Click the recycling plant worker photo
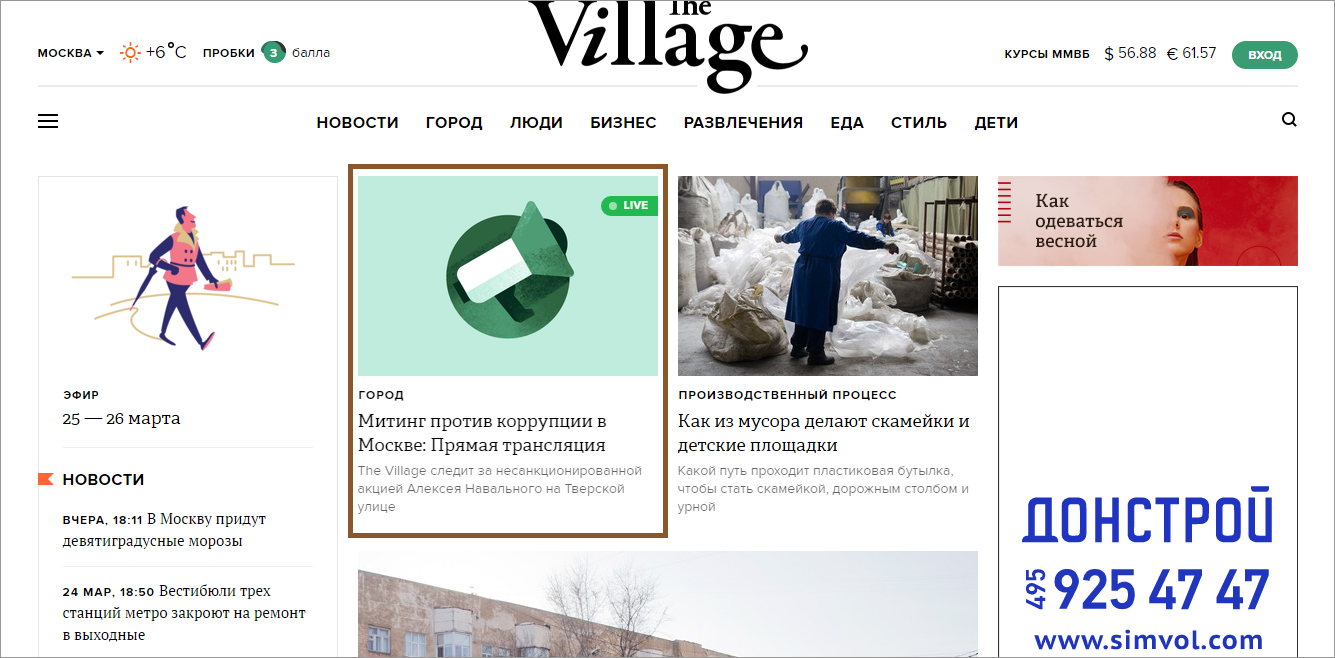 pyautogui.click(x=828, y=276)
